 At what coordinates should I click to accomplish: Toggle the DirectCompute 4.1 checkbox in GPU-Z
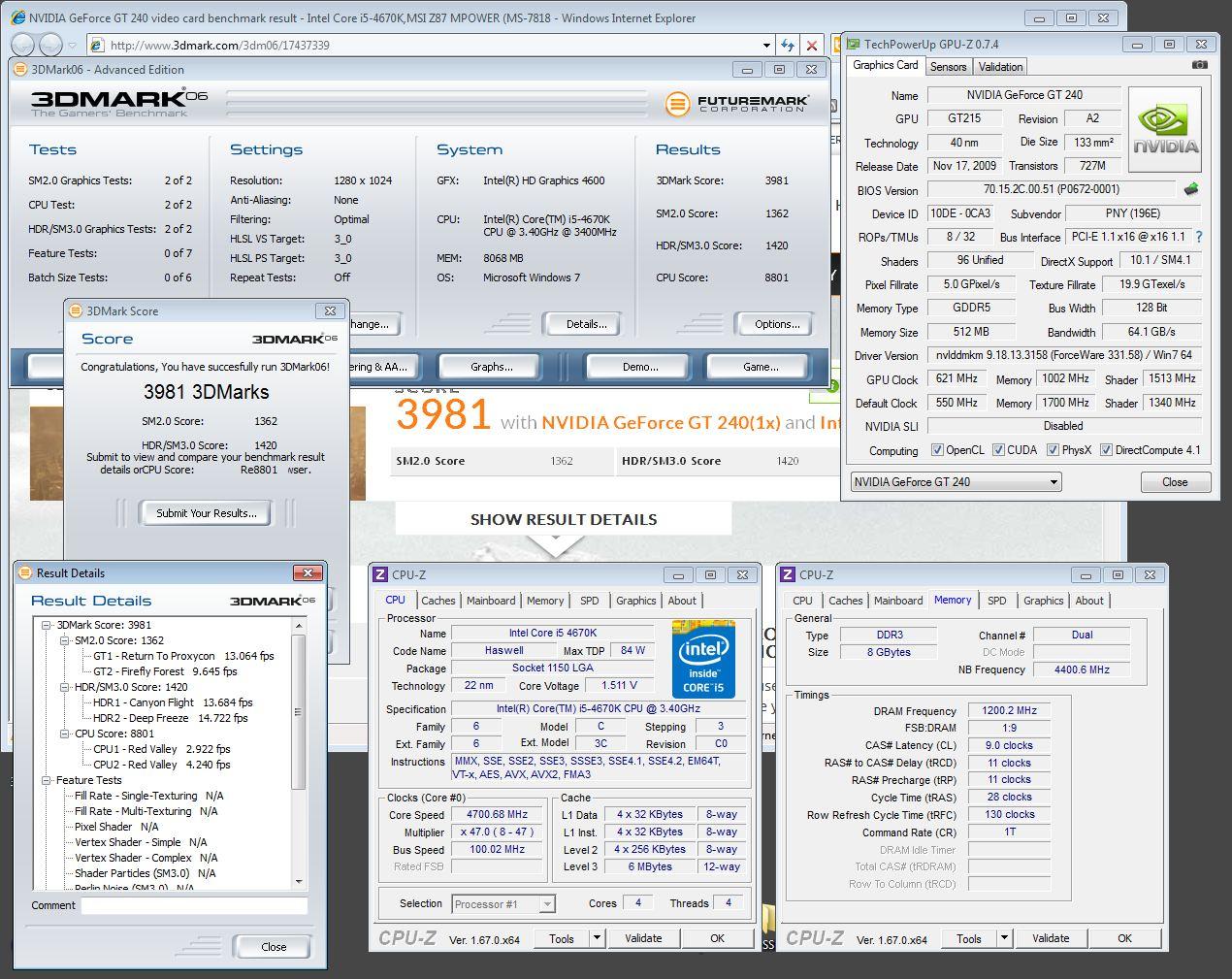click(1106, 450)
